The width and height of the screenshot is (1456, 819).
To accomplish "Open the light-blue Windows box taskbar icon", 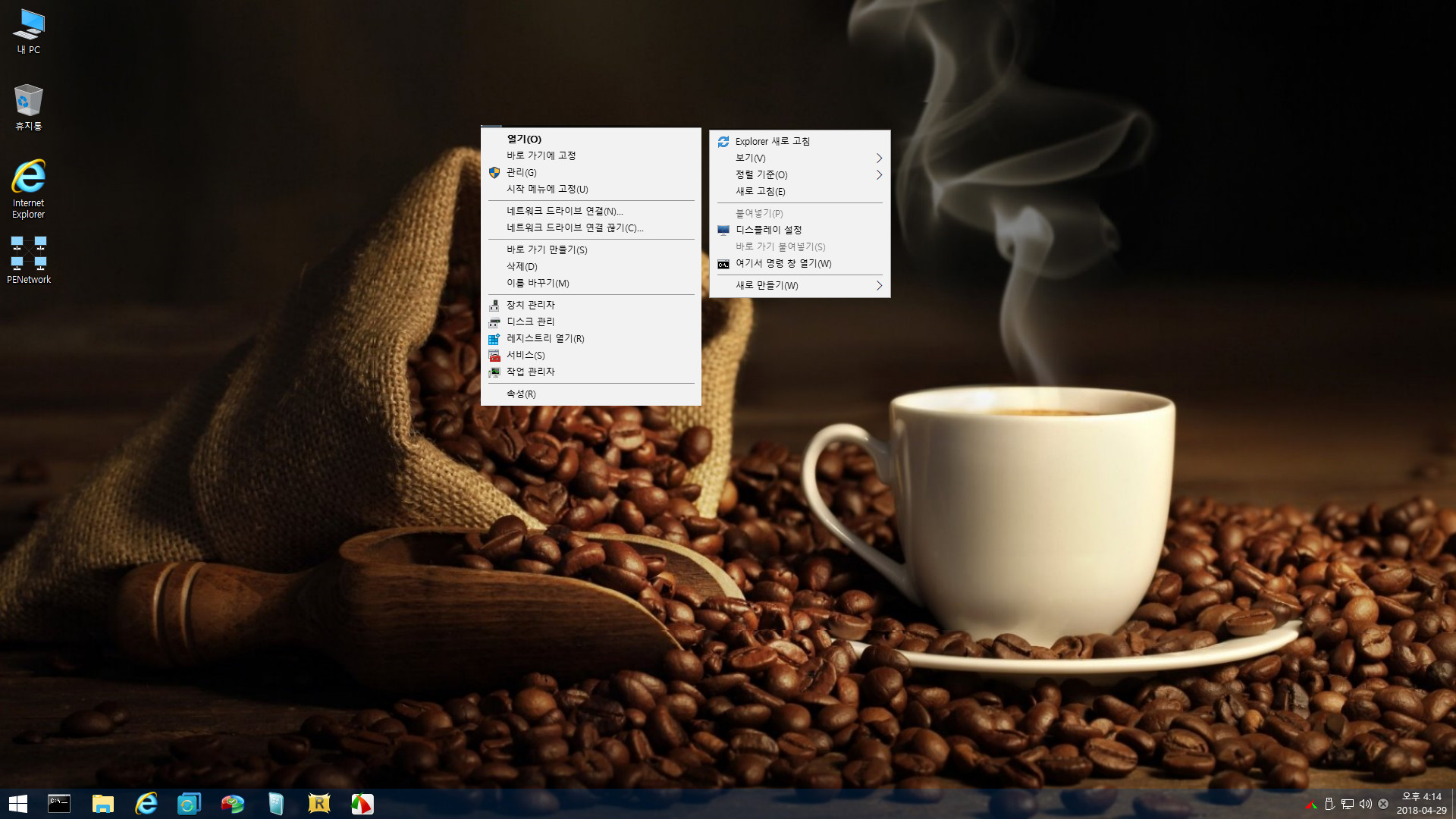I will pos(275,804).
